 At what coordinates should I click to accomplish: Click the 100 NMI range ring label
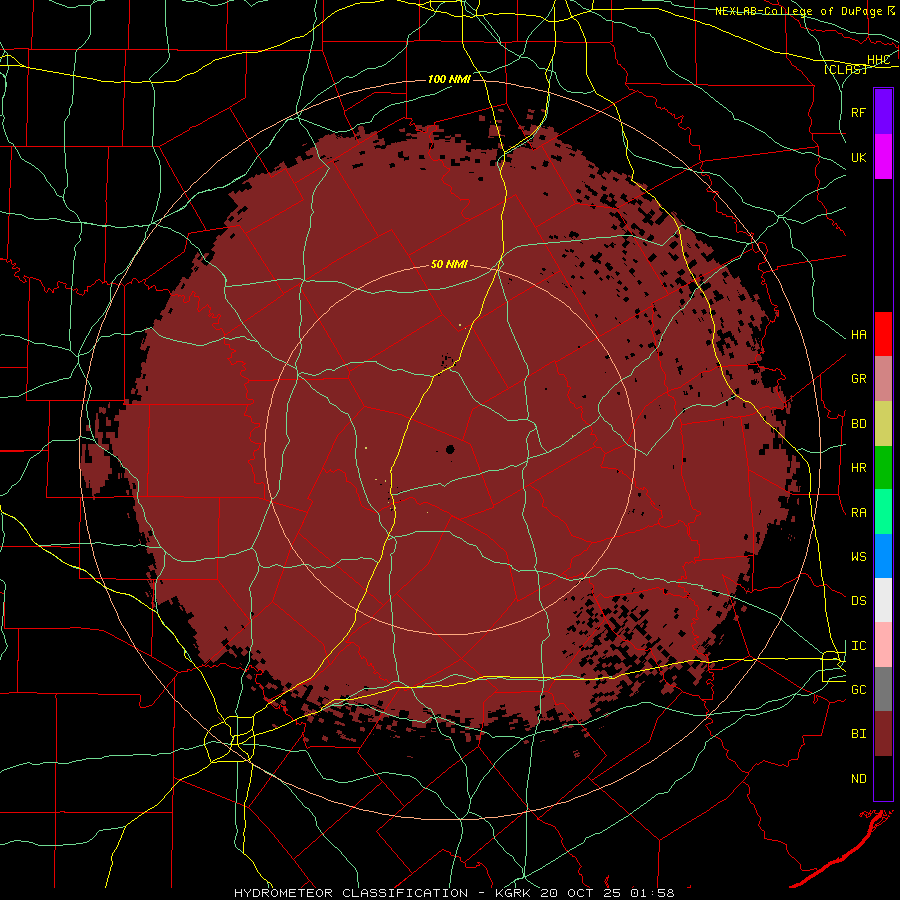tap(449, 79)
